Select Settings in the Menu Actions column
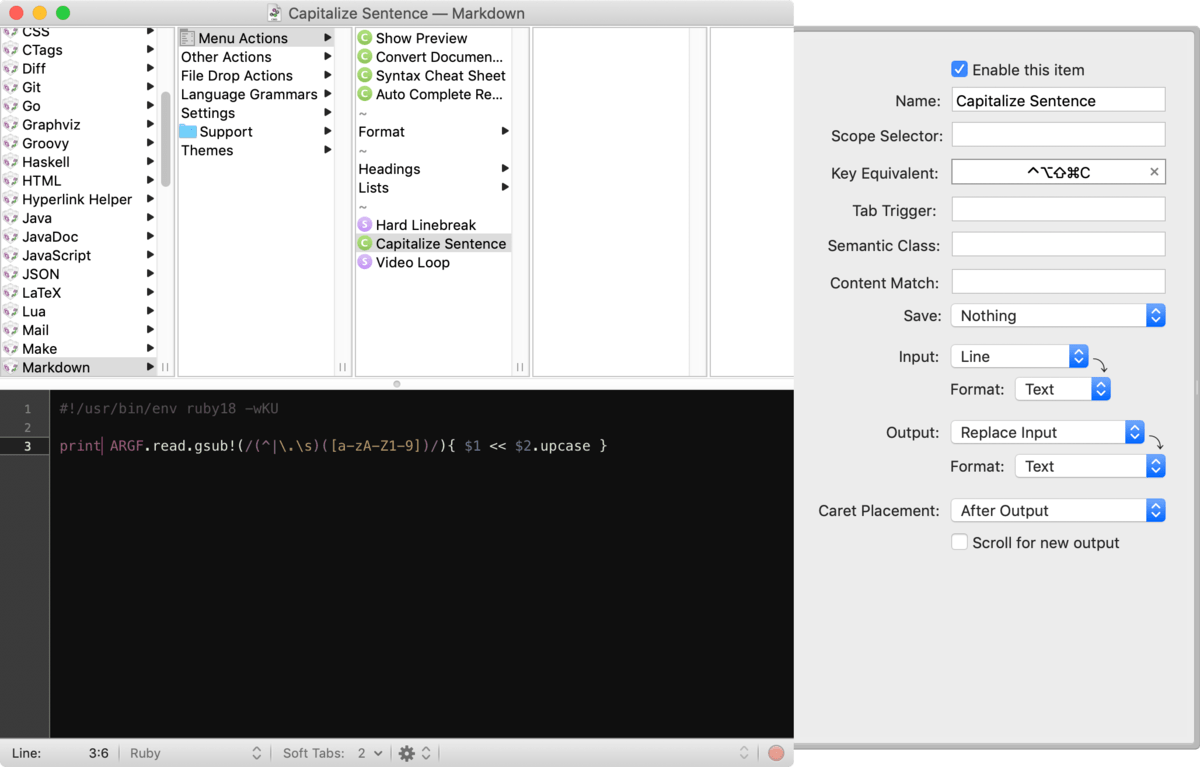The image size is (1200, 767). tap(207, 112)
